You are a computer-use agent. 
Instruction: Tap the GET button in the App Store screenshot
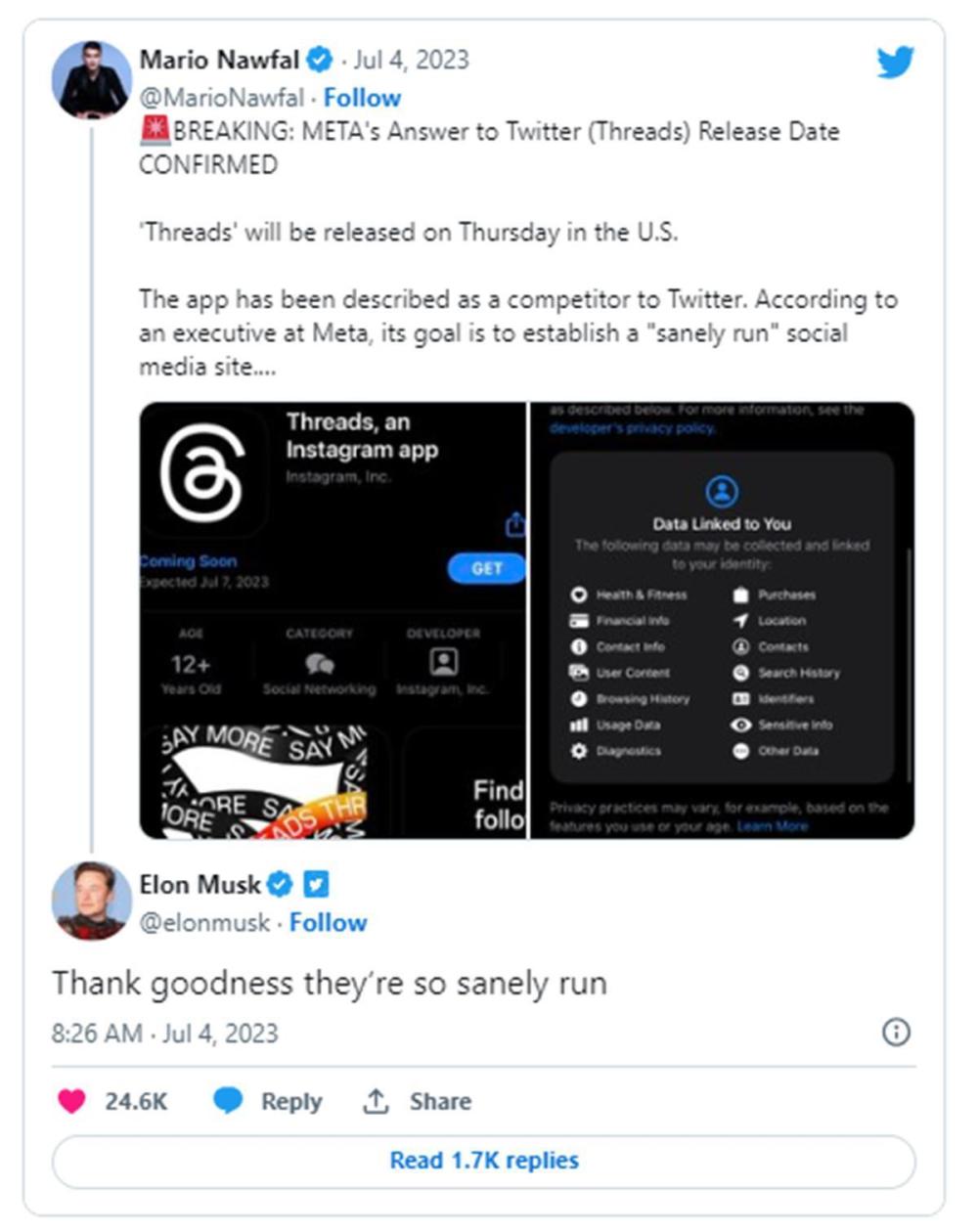click(x=486, y=567)
